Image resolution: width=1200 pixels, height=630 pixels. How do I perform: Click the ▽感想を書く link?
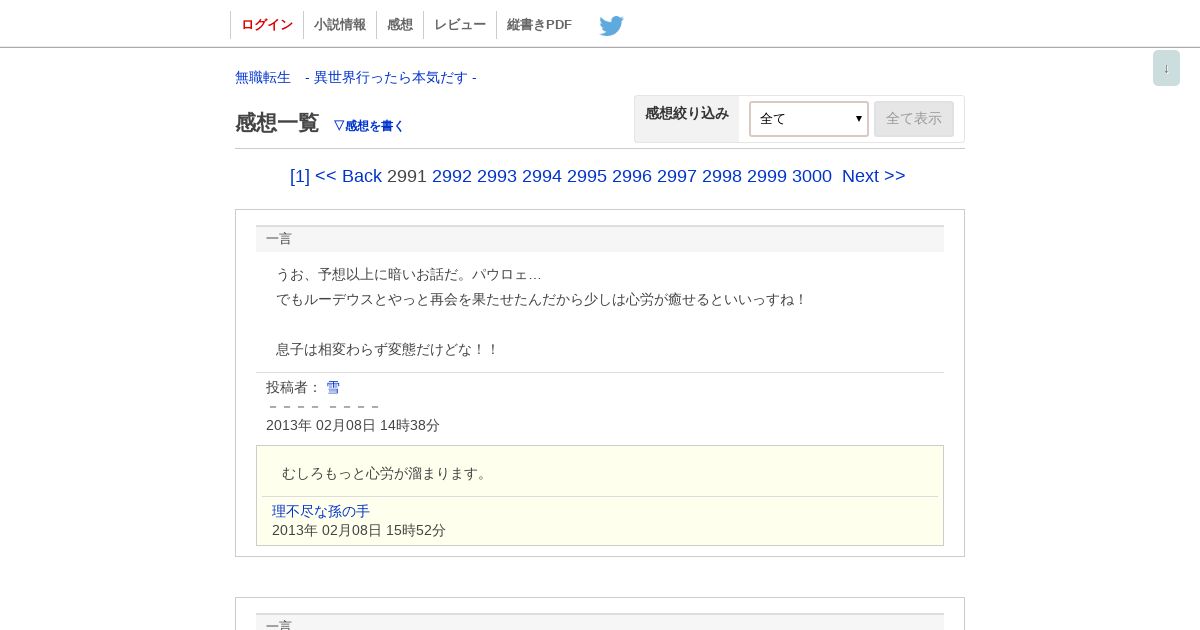(368, 126)
